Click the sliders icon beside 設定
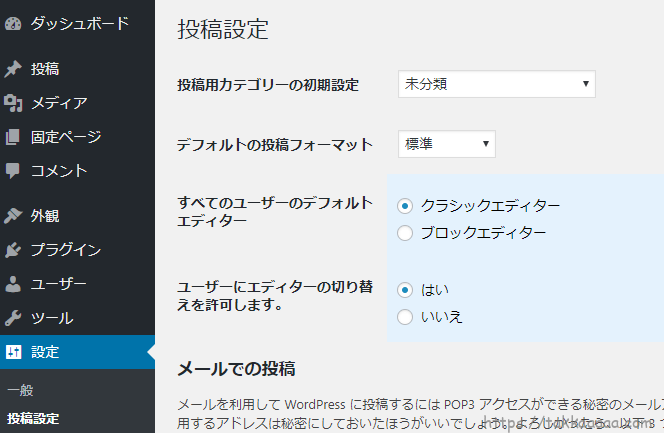Image resolution: width=664 pixels, height=433 pixels. pyautogui.click(x=14, y=352)
